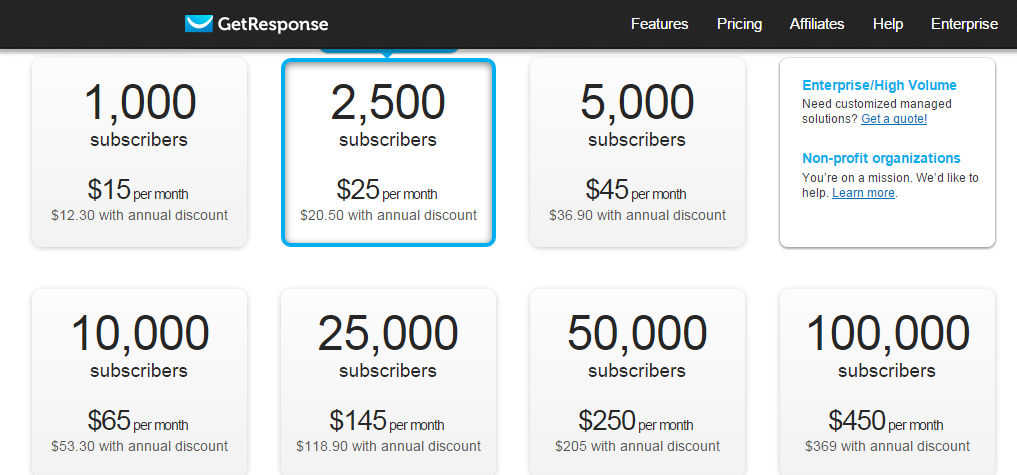Go to the Pricing page

(x=739, y=24)
